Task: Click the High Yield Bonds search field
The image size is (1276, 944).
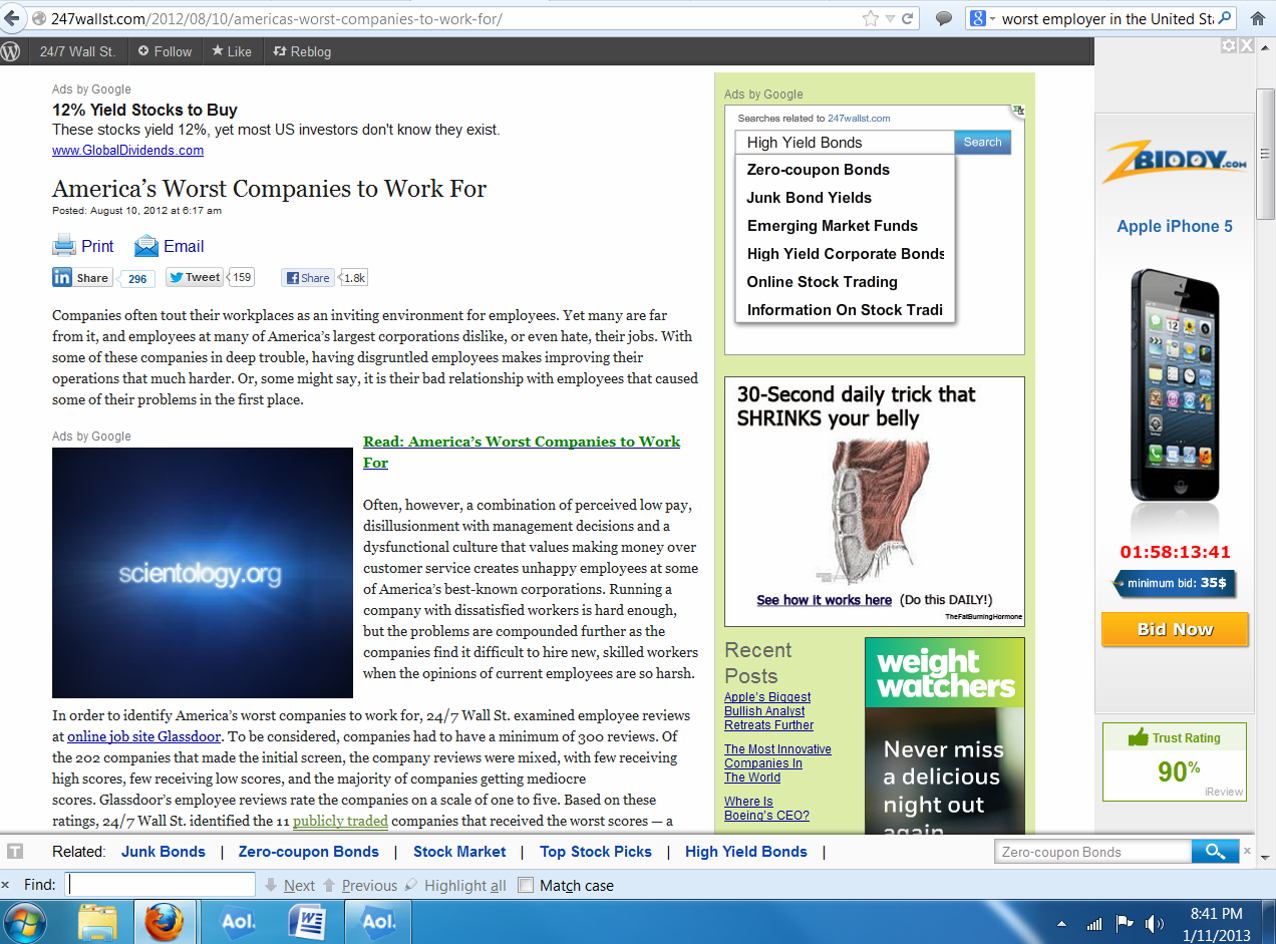Action: pyautogui.click(x=845, y=142)
